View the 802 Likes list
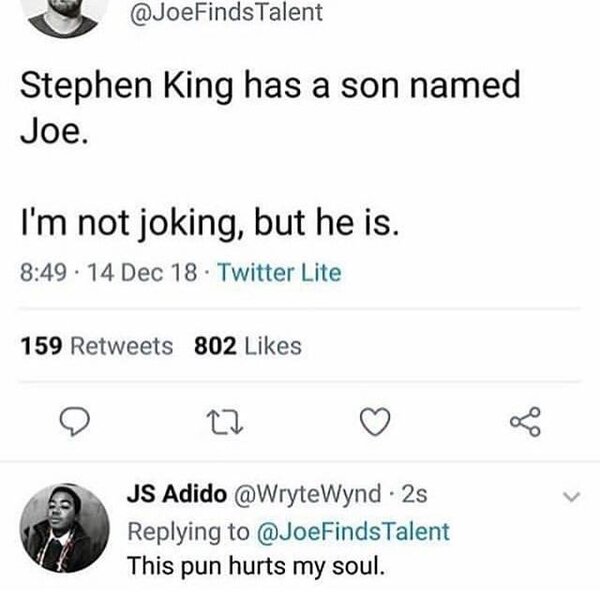This screenshot has height=598, width=600. click(x=247, y=346)
